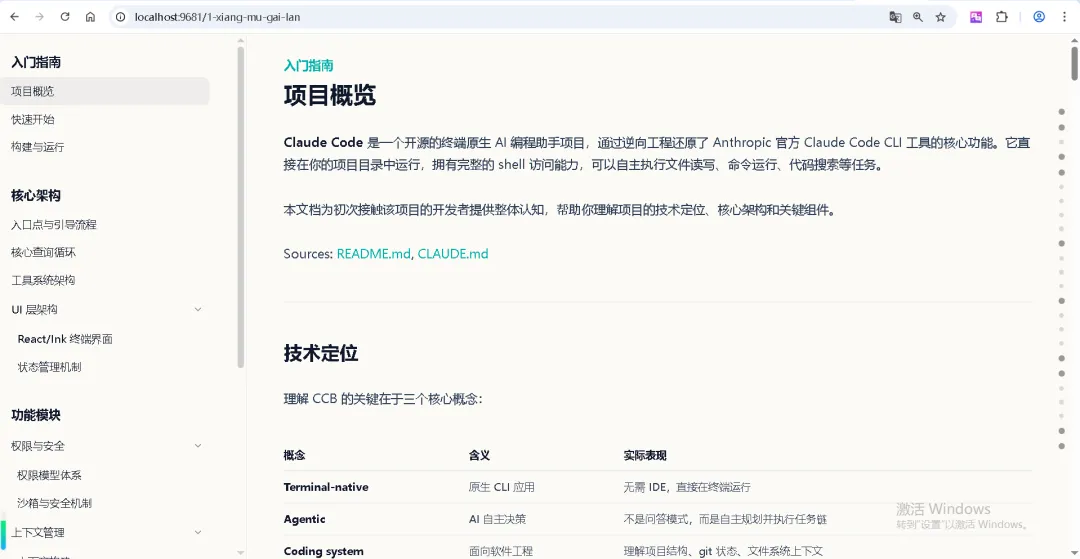Click the README.md source link
This screenshot has width=1080, height=559.
point(374,253)
